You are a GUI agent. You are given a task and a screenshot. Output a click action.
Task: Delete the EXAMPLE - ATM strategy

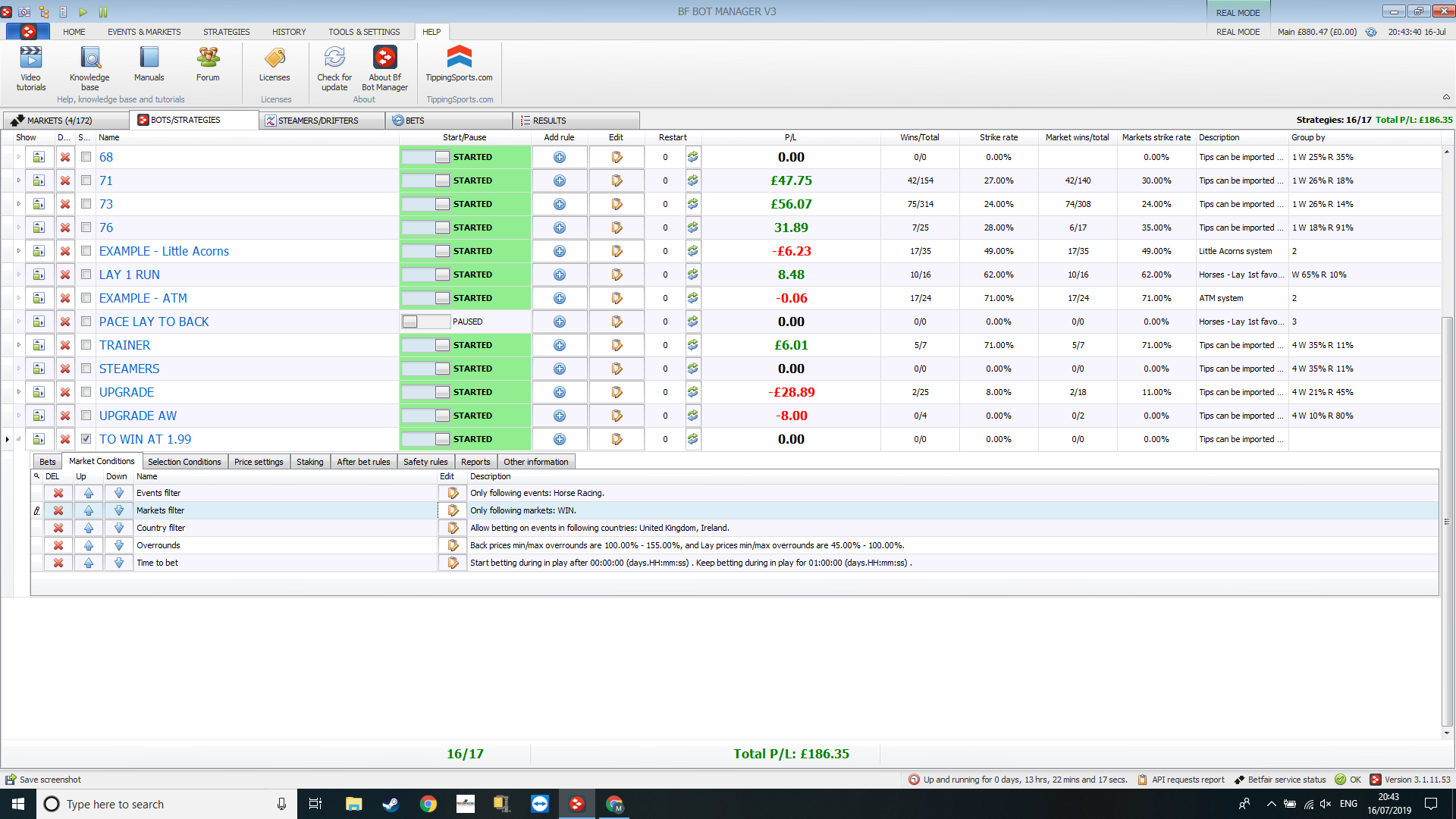[65, 298]
